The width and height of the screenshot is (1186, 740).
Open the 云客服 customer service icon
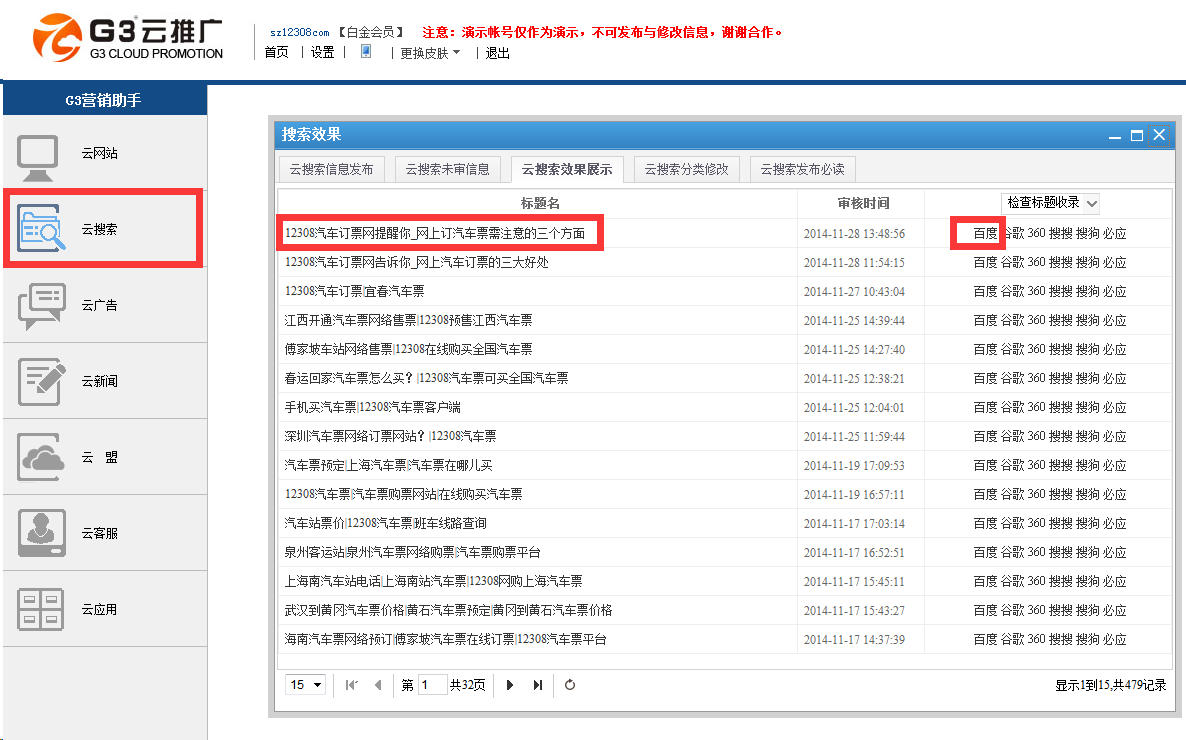tap(42, 533)
